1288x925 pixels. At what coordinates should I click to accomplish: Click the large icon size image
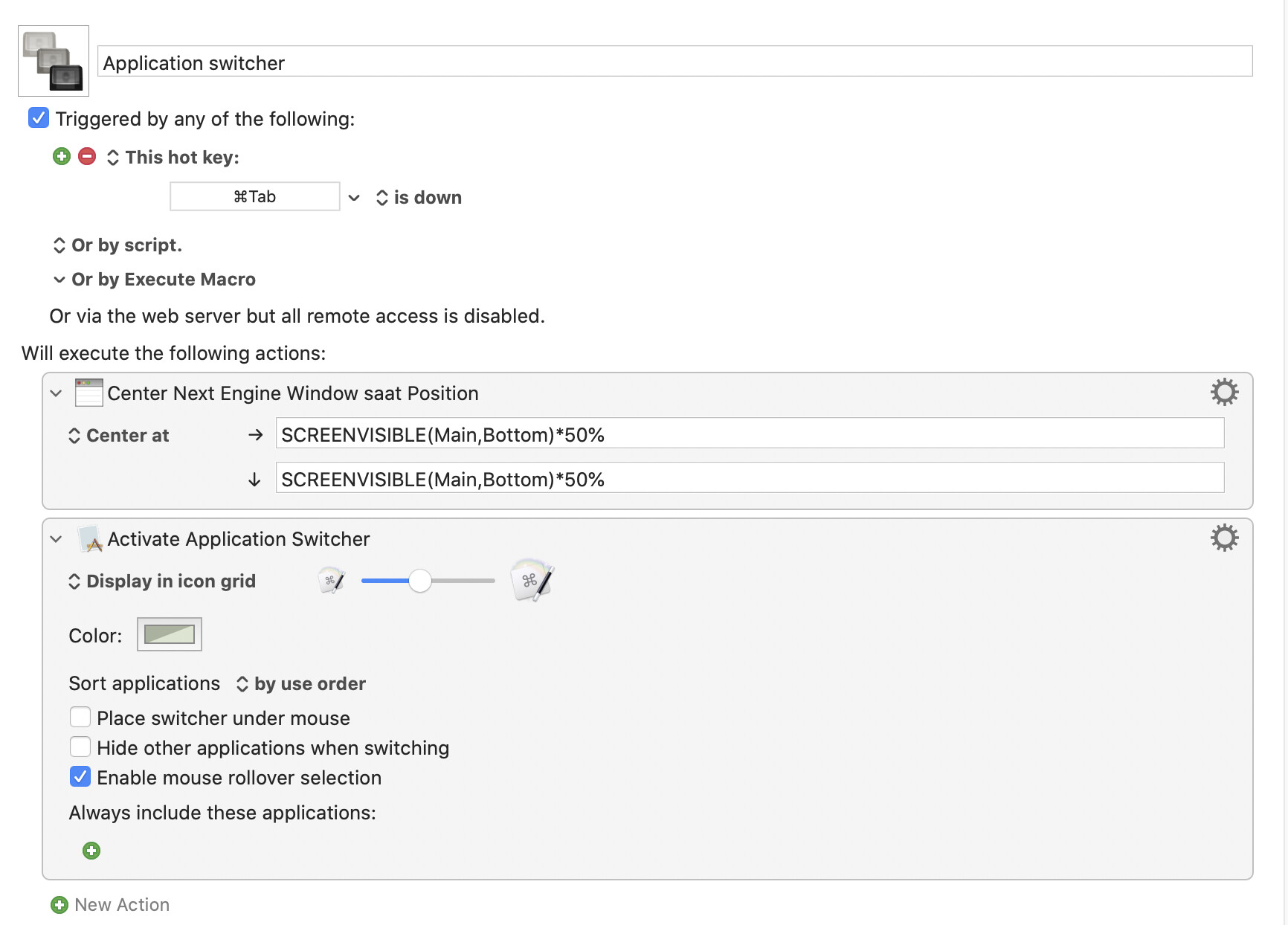coord(532,580)
